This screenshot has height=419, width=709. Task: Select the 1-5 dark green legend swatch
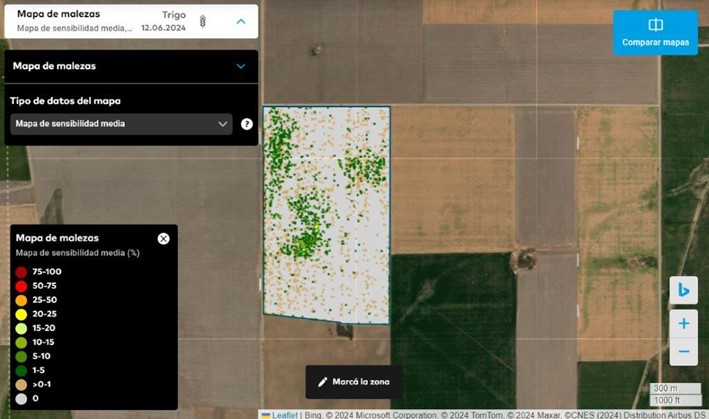coord(21,370)
